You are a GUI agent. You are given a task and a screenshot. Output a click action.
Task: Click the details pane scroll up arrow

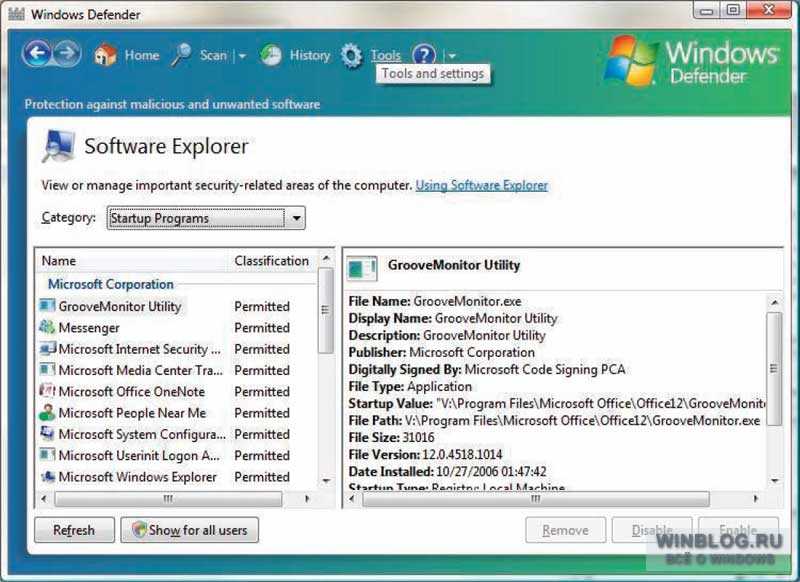point(774,302)
